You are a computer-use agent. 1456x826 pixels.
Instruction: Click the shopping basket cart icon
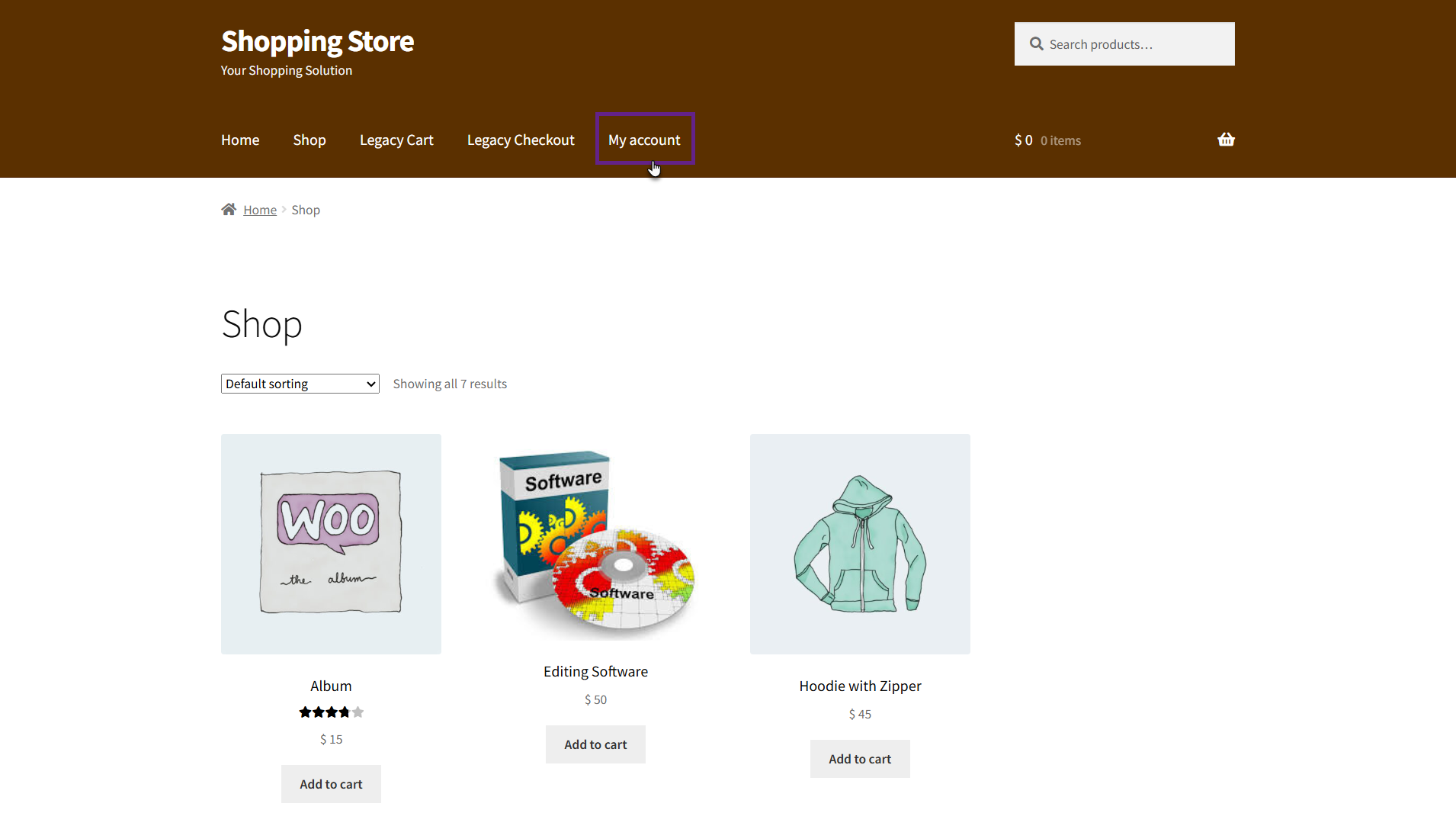pos(1226,140)
